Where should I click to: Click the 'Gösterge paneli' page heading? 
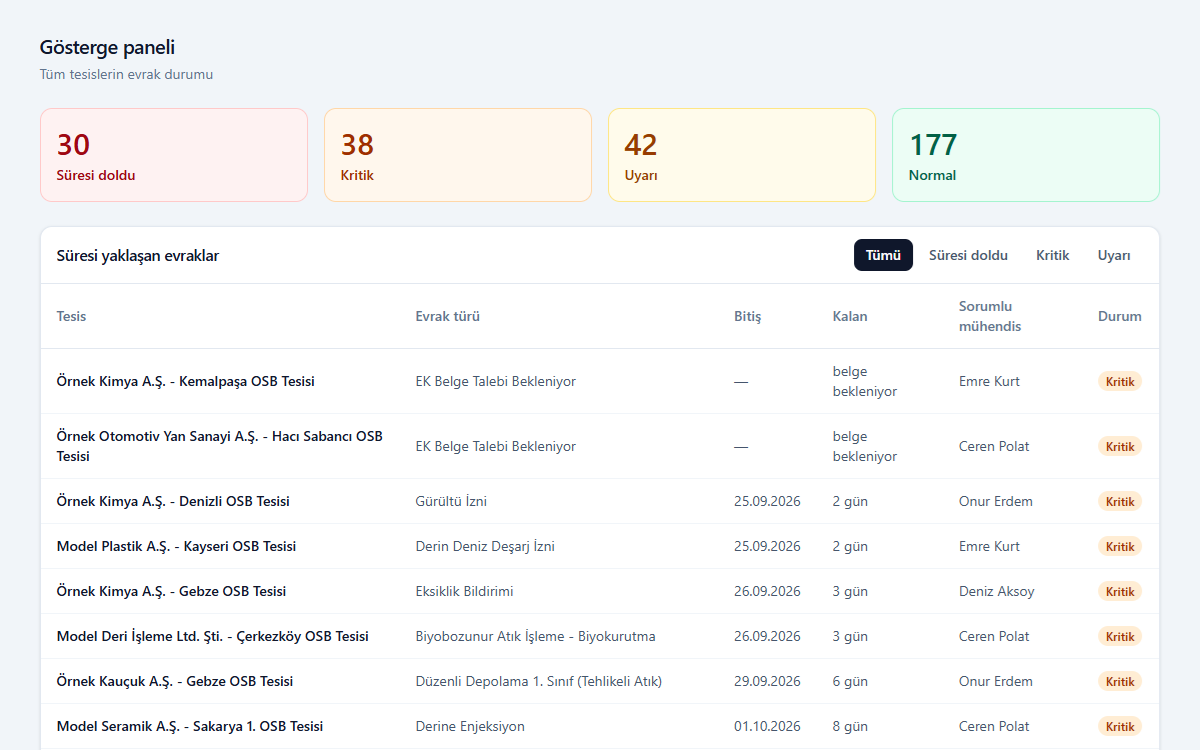tap(108, 47)
